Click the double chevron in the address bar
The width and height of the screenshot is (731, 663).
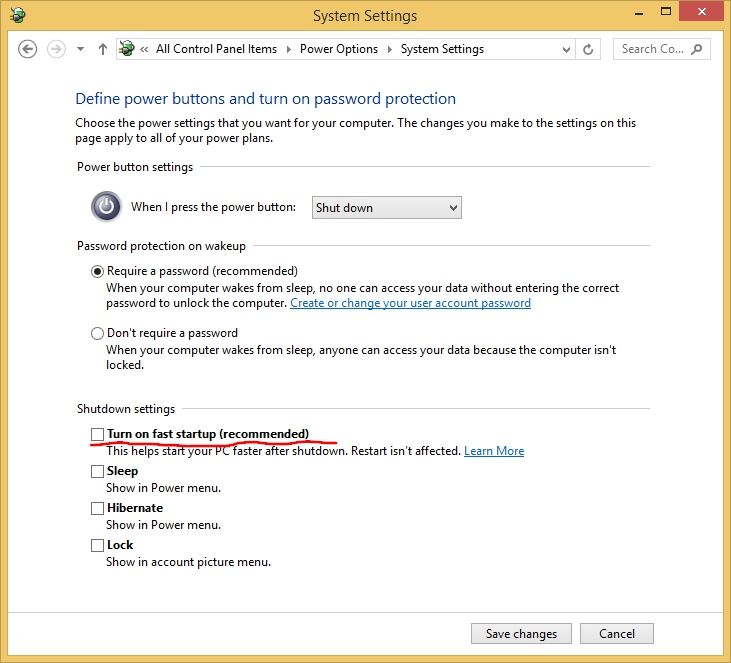(144, 49)
